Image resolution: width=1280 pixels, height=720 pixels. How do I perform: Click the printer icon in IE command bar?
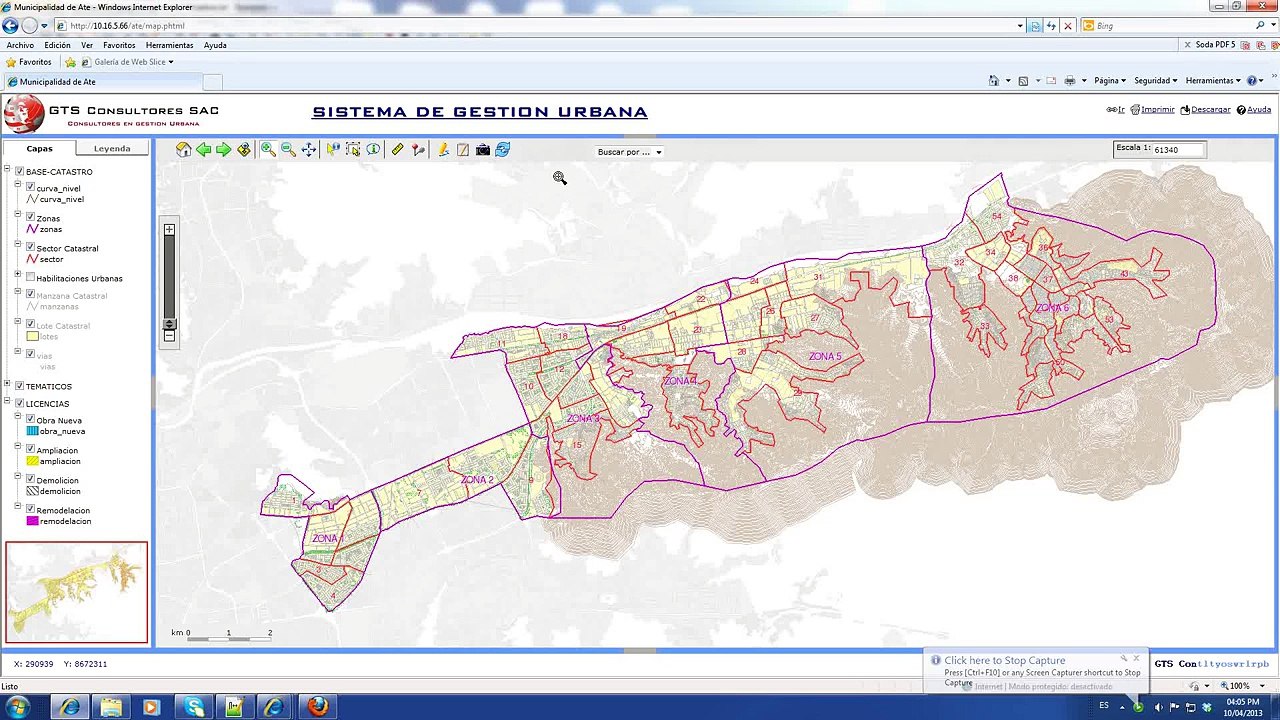coord(1070,81)
